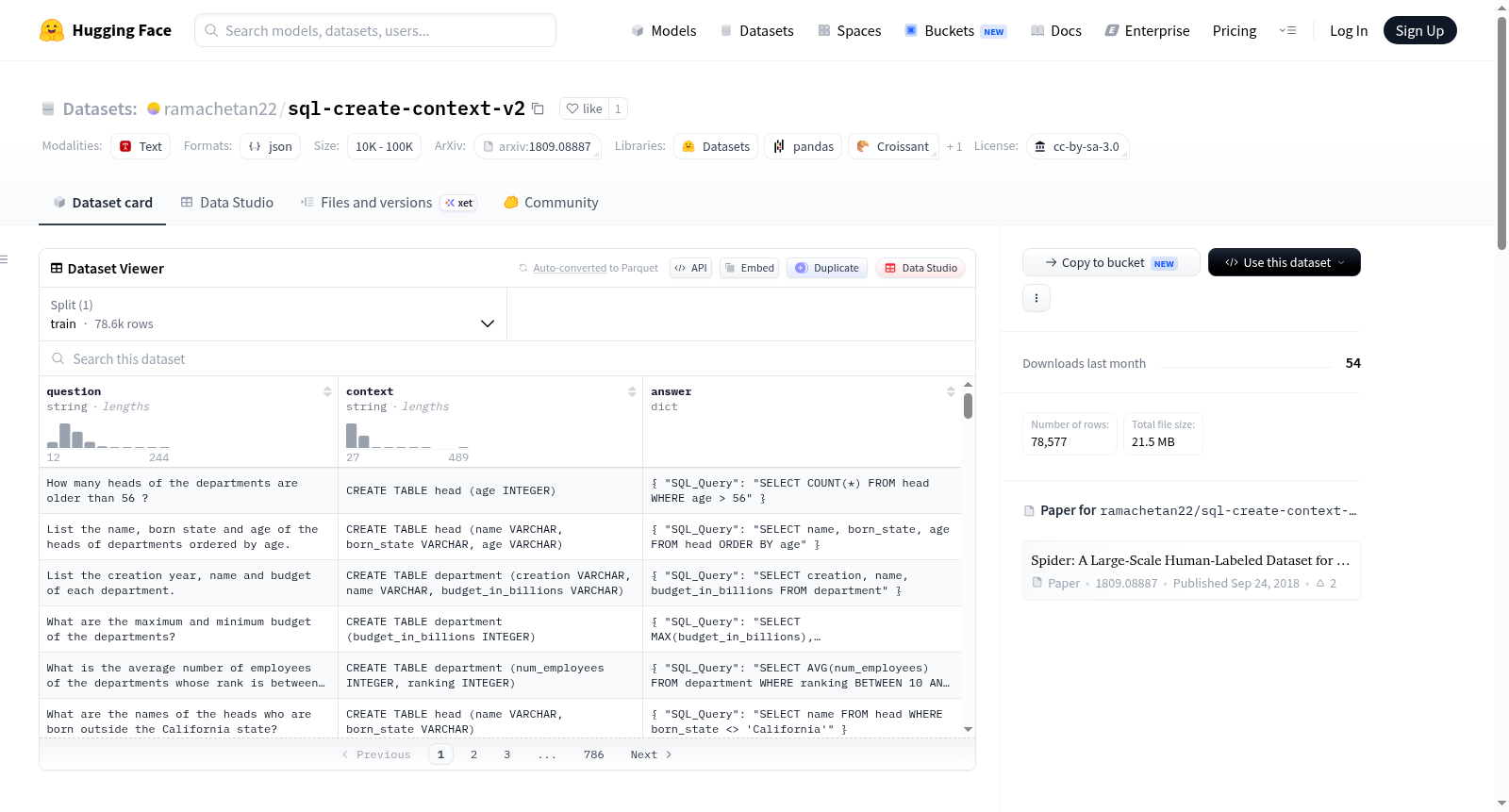Screen dimensions: 1509x812
Task: Switch to Data Studio tab
Action: 227,203
